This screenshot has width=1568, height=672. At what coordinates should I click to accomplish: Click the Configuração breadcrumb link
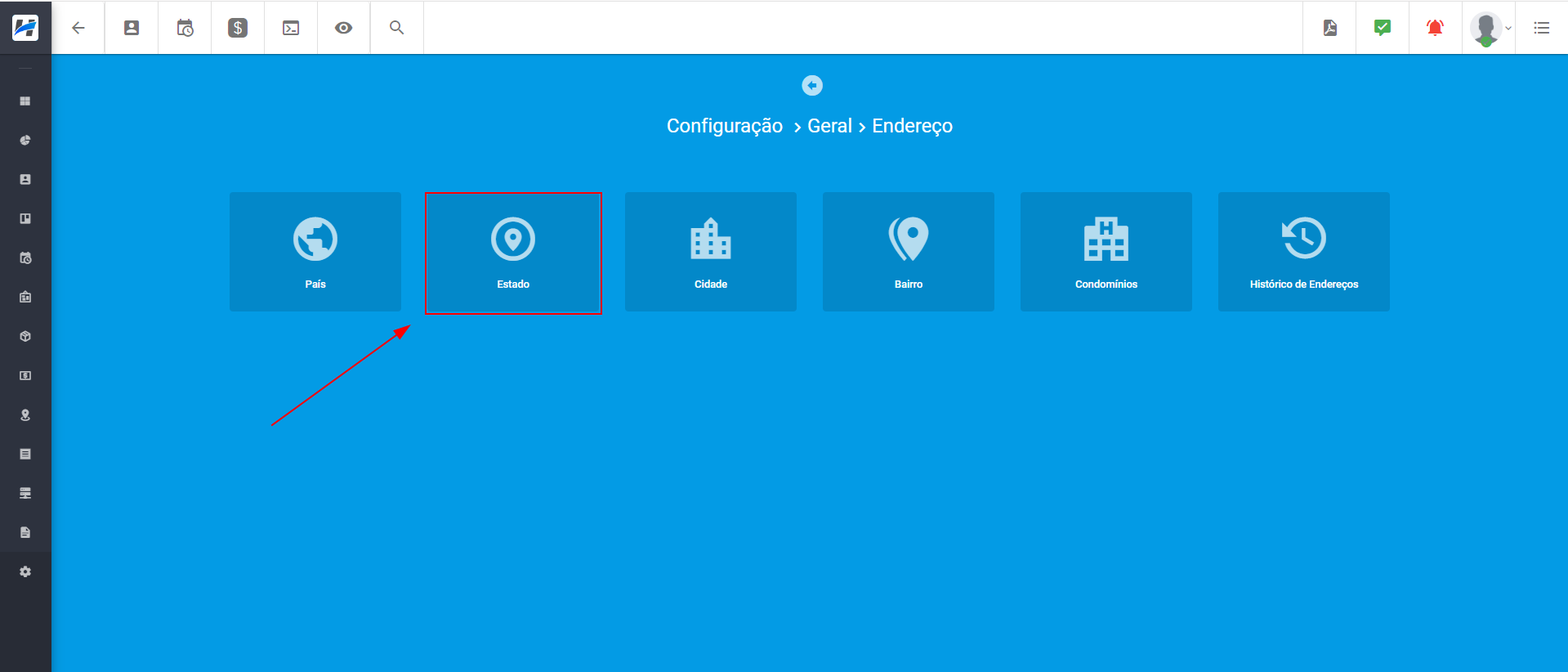coord(724,126)
